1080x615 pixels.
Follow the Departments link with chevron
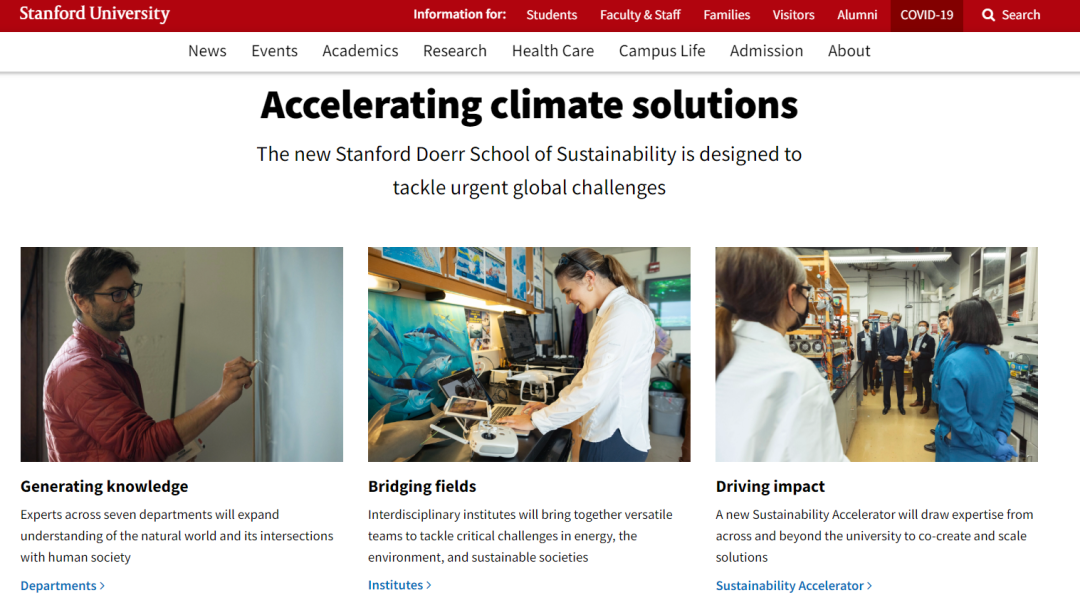point(62,586)
